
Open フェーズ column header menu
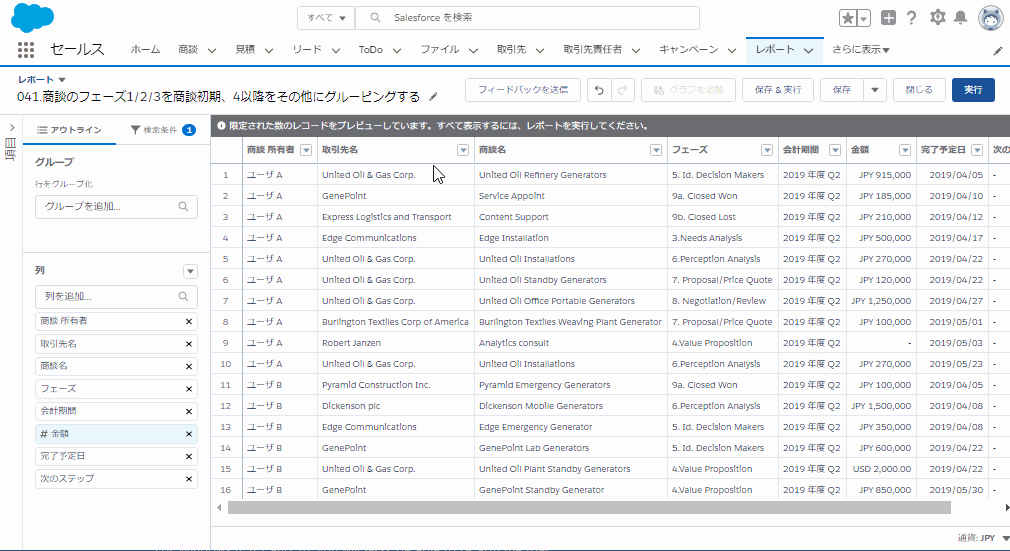(x=767, y=150)
